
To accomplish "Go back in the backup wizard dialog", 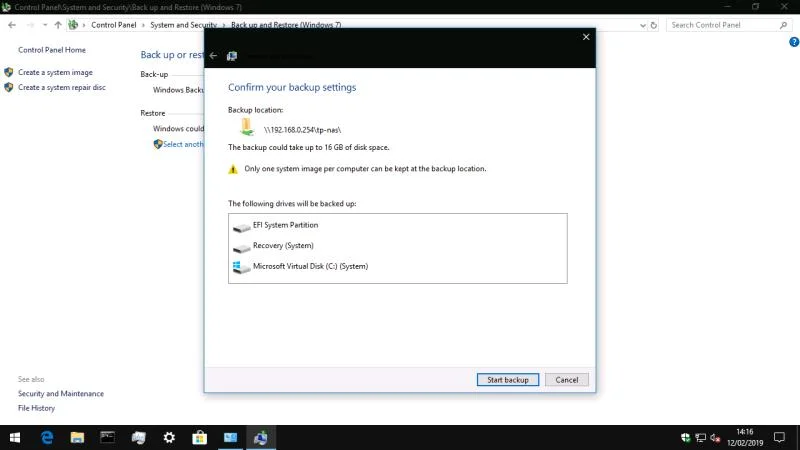I will click(x=213, y=56).
